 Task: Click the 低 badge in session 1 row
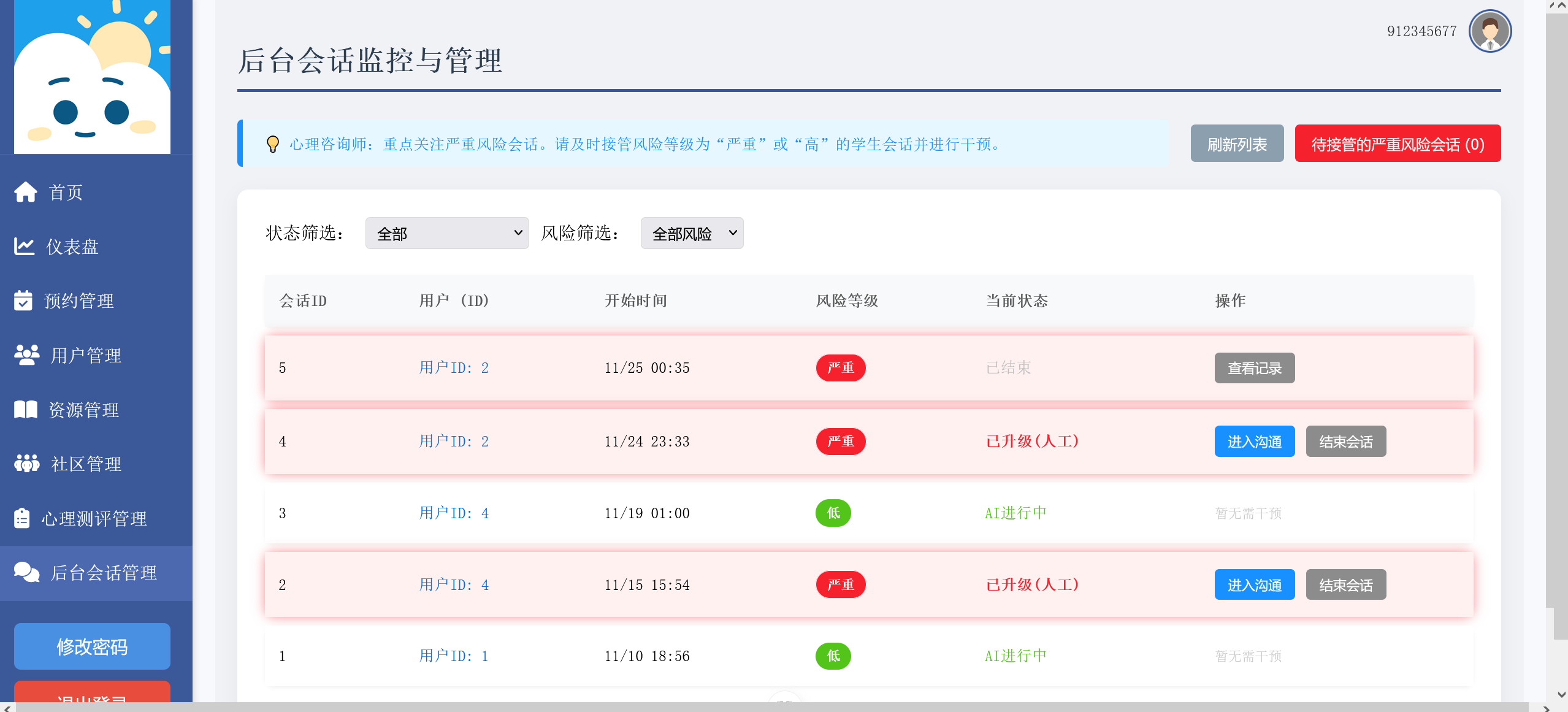[833, 656]
